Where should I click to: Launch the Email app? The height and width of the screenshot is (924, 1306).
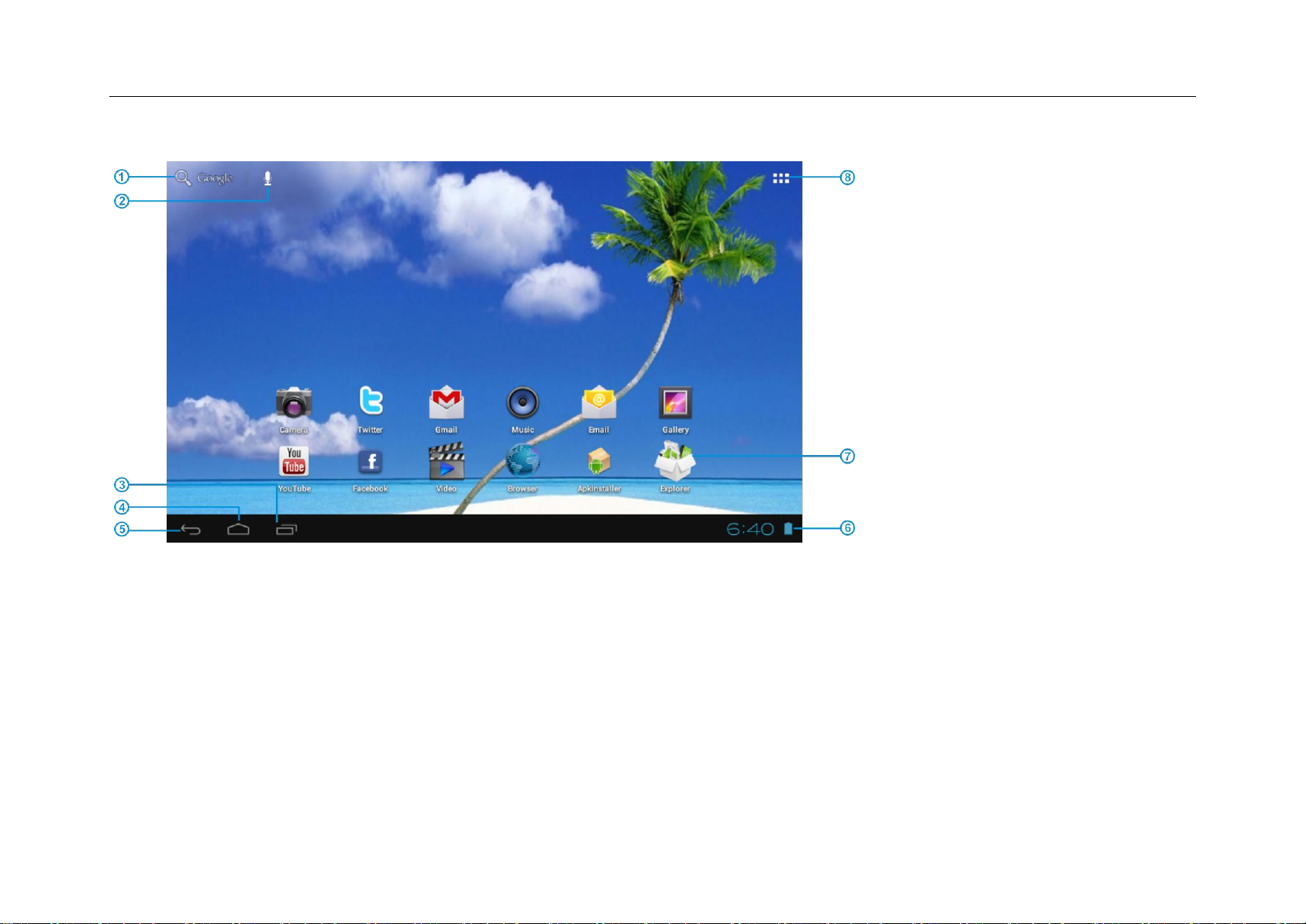(x=598, y=403)
